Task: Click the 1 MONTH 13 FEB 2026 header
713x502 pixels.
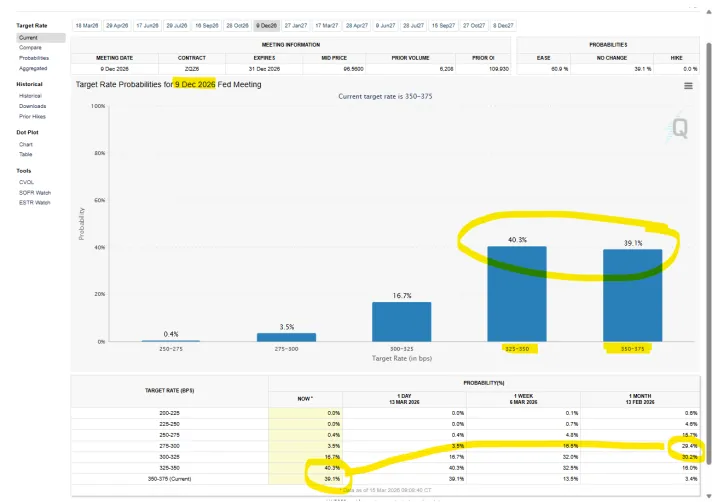Action: pos(640,399)
